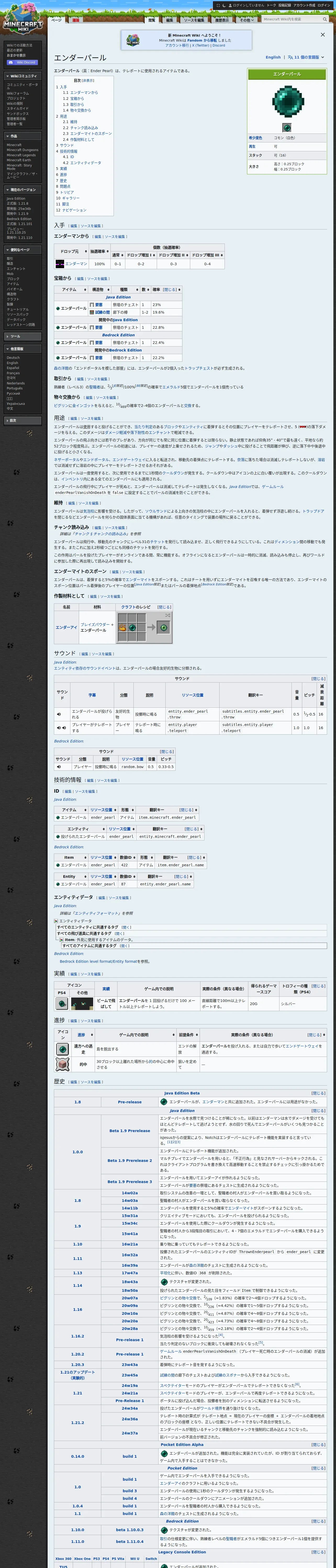Play the entity.ender_pearl.throw sound speaker icon

click(59, 714)
